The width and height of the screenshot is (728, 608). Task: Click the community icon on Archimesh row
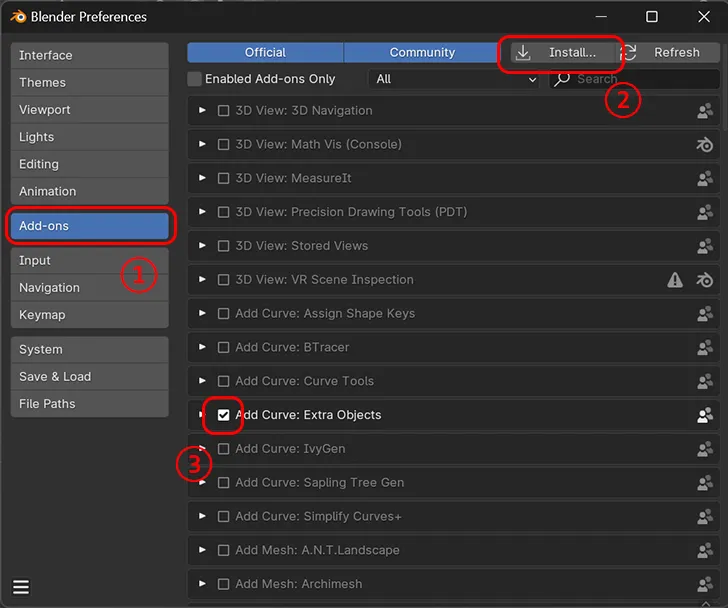tap(705, 584)
